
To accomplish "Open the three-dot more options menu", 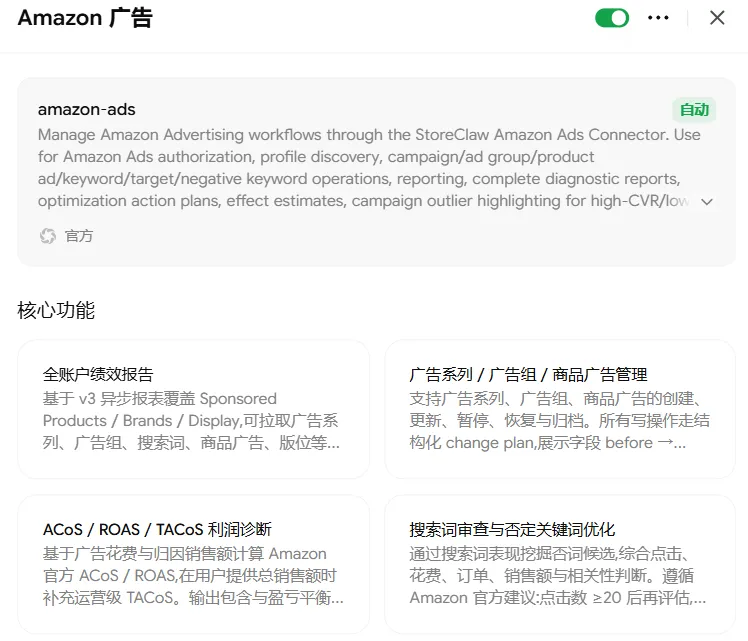I will point(658,18).
